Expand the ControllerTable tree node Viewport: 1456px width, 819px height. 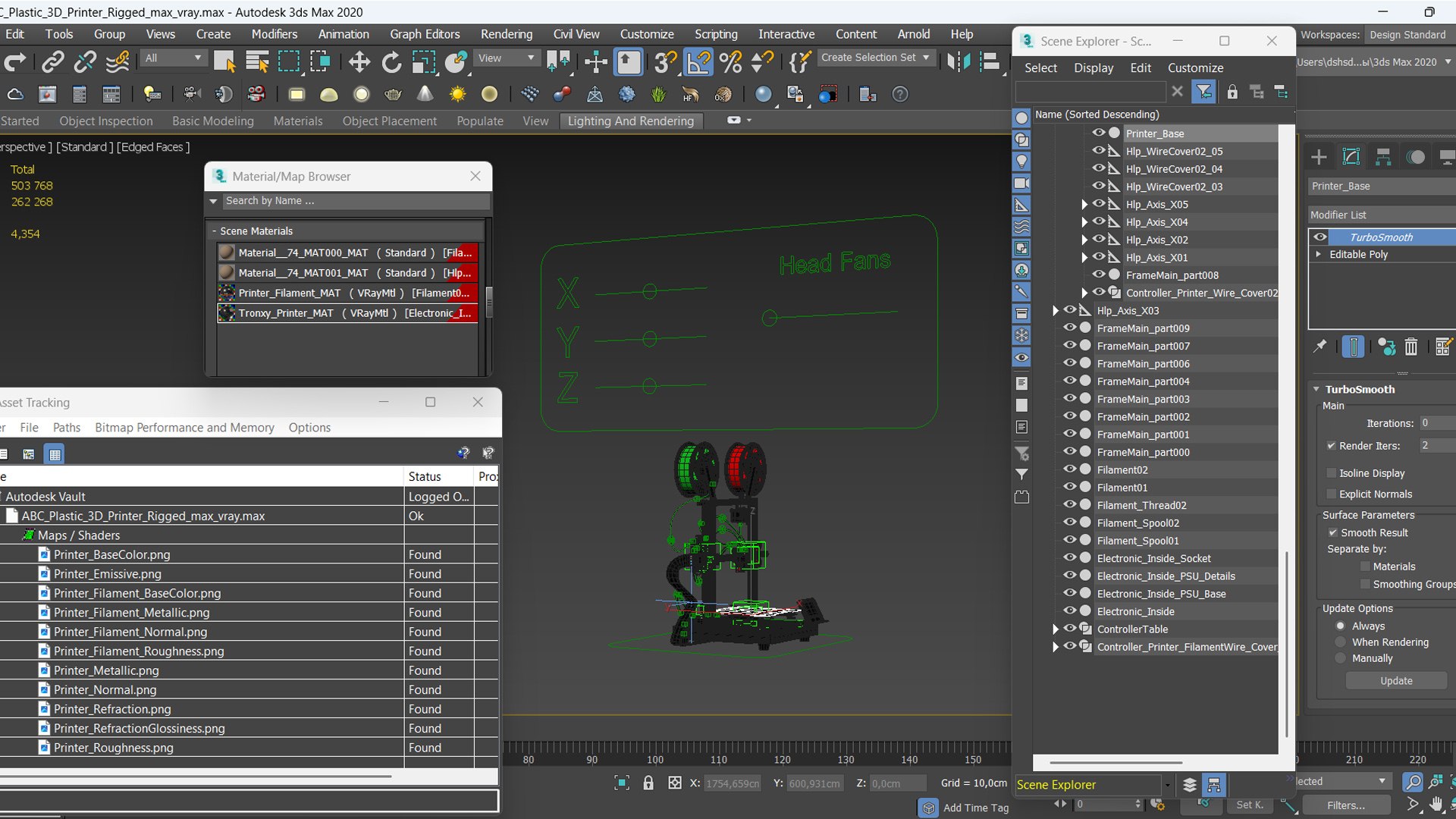point(1055,629)
